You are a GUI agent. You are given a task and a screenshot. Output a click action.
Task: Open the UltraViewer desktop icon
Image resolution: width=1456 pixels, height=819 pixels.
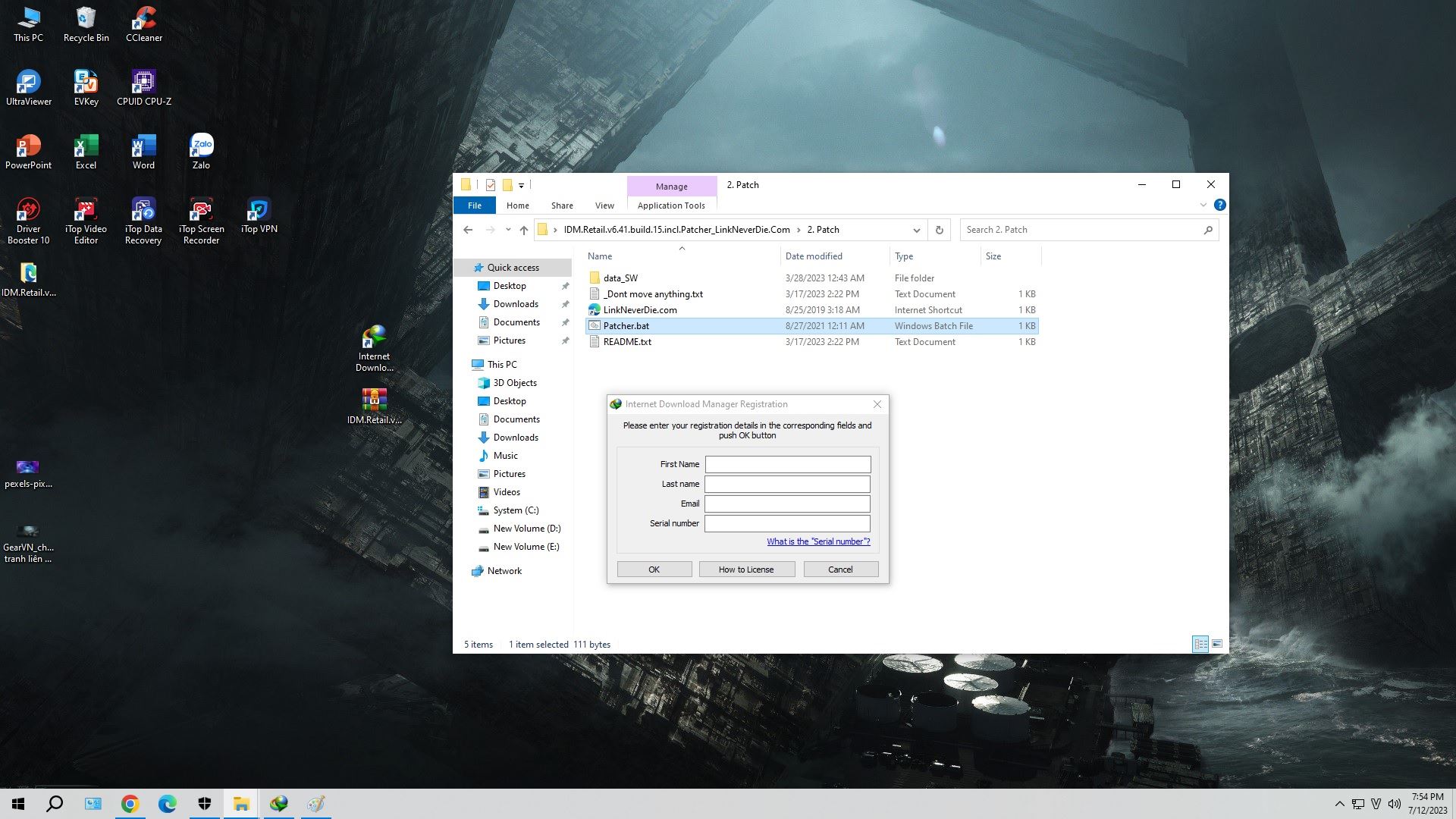29,88
